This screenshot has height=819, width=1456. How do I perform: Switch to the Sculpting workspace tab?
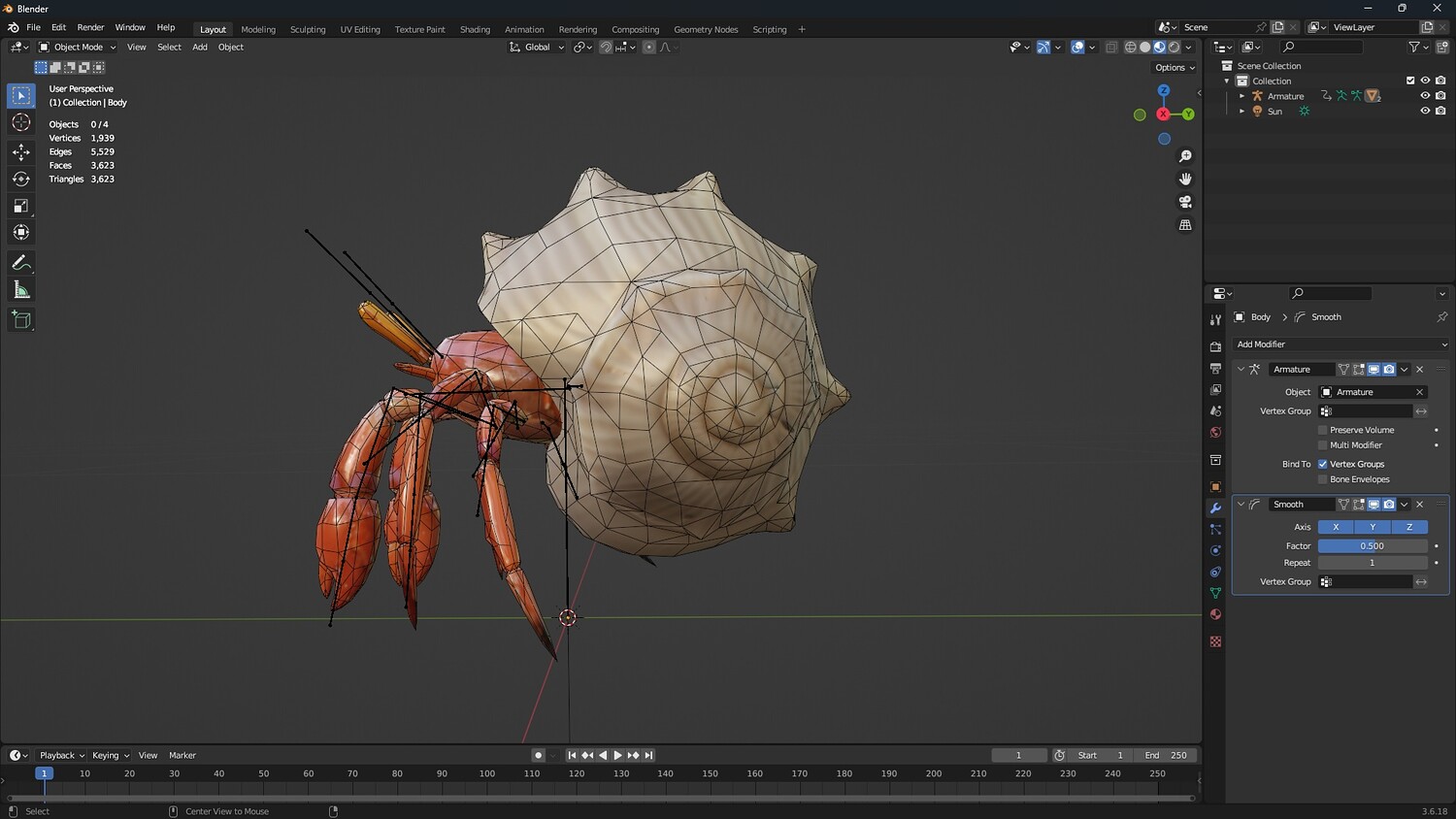(308, 29)
